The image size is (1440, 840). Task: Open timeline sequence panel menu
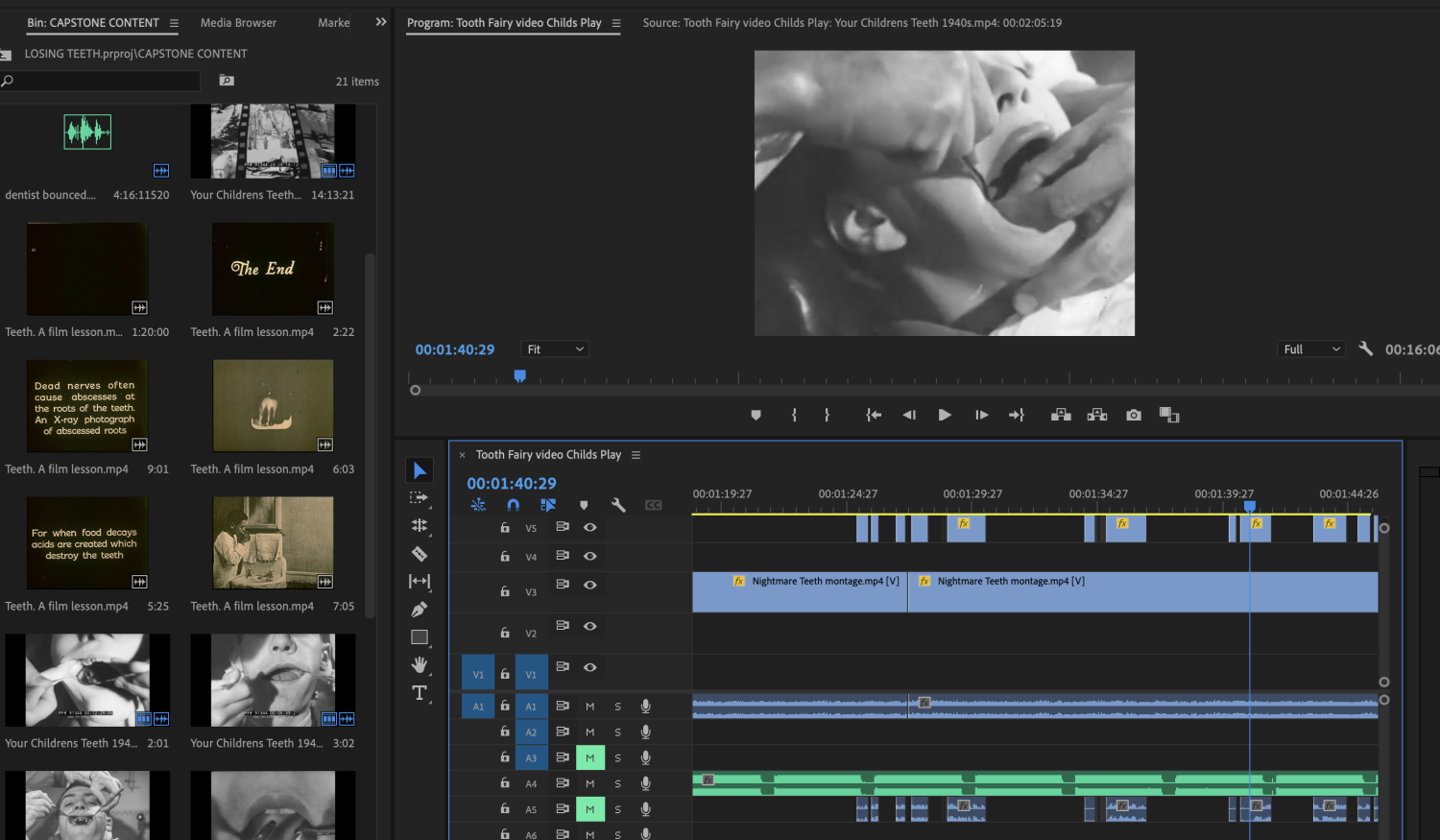pyautogui.click(x=636, y=455)
